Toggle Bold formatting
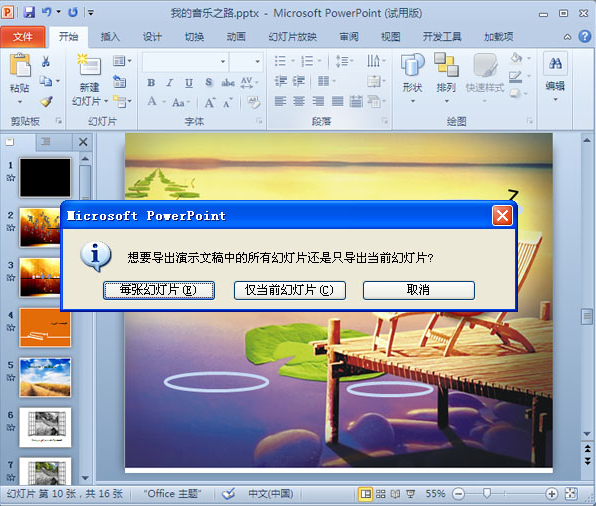Image resolution: width=596 pixels, height=506 pixels. (x=151, y=82)
